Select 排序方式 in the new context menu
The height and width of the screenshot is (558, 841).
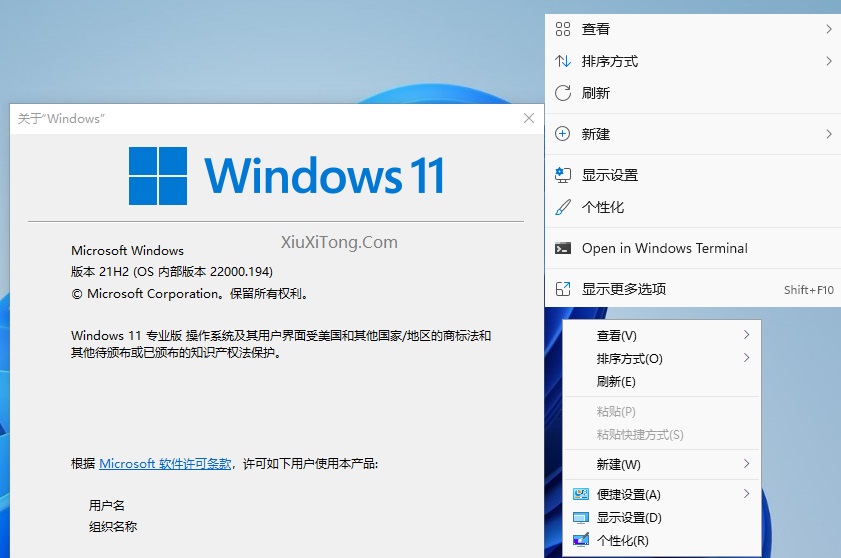click(693, 61)
